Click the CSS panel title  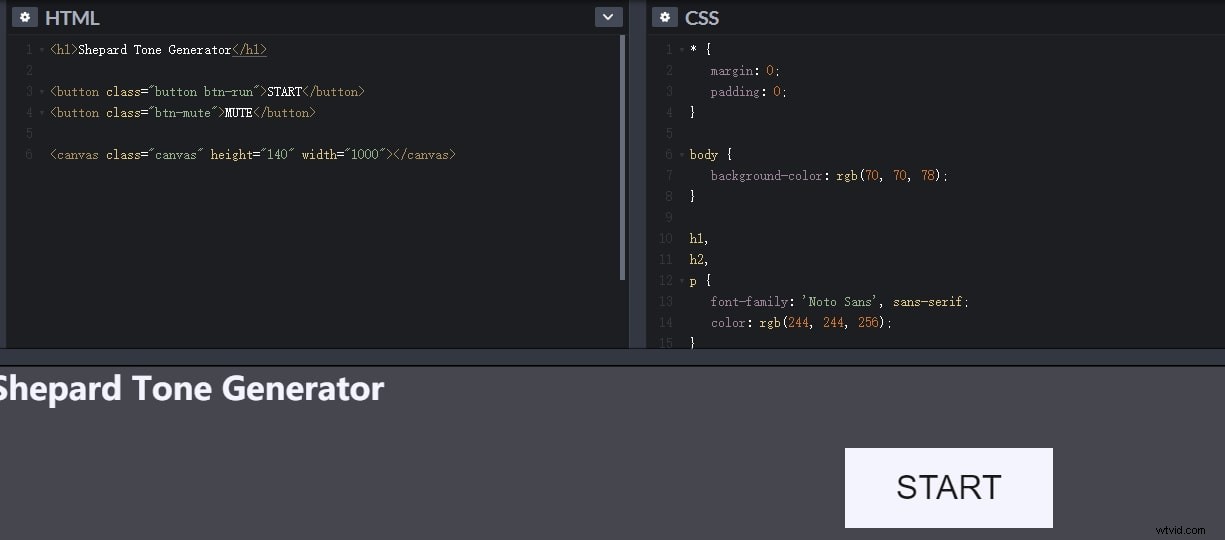tap(702, 18)
